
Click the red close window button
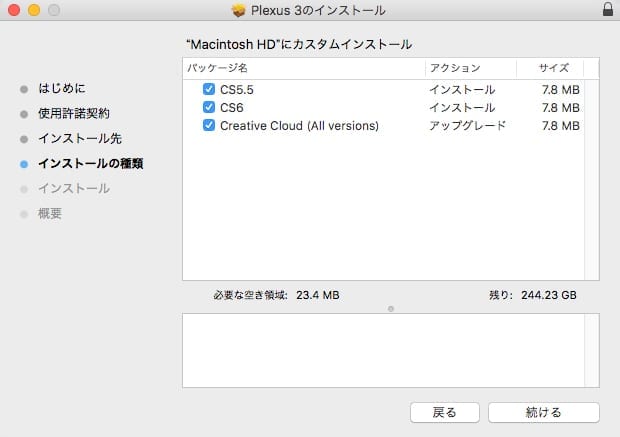[x=14, y=10]
